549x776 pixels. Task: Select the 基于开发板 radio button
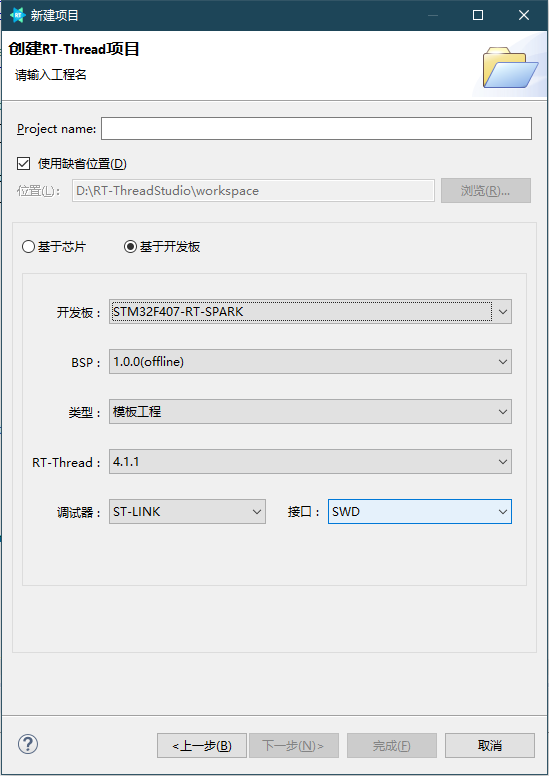[130, 246]
